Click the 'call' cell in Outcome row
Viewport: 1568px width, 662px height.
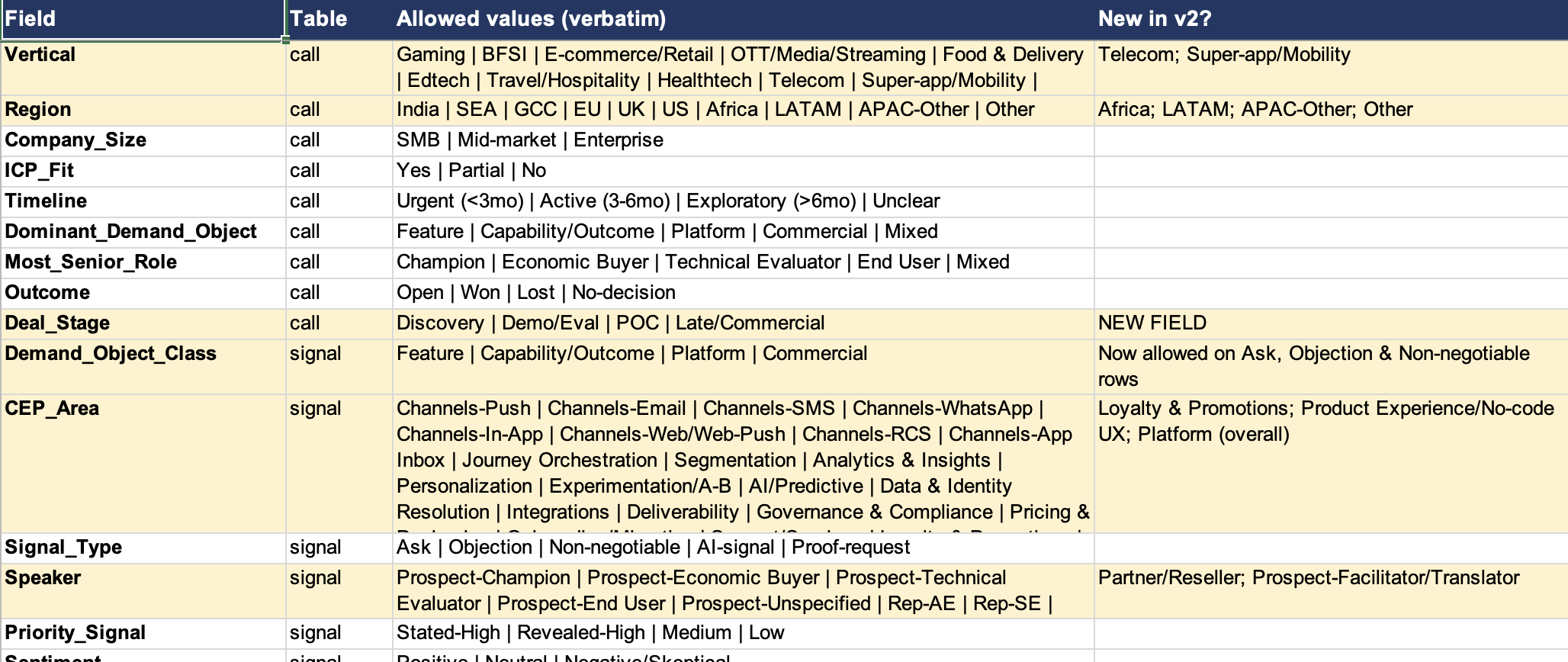click(x=339, y=294)
